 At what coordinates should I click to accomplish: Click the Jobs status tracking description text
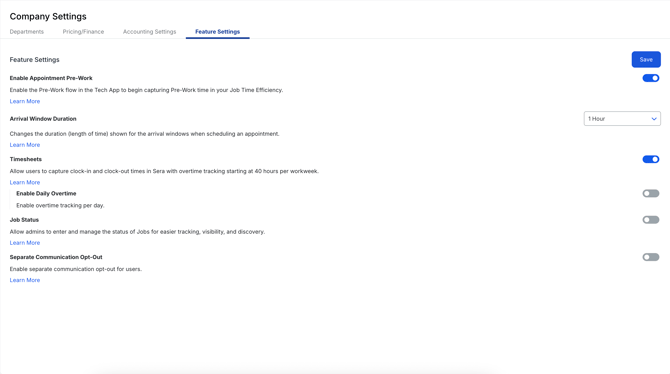click(137, 232)
